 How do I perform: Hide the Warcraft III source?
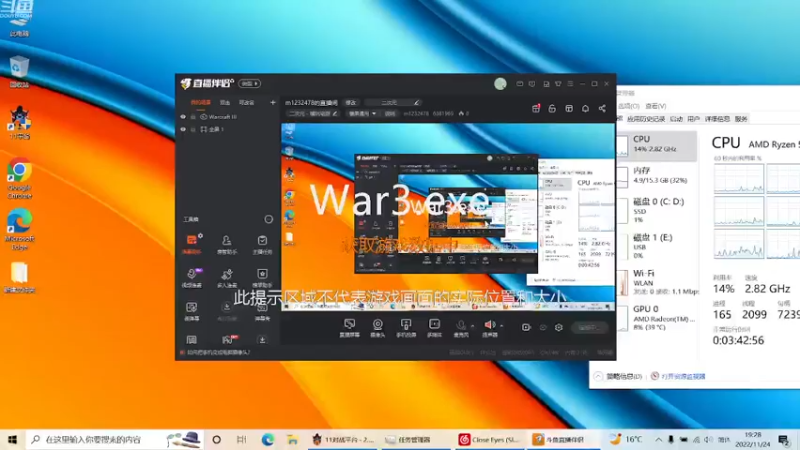click(183, 117)
